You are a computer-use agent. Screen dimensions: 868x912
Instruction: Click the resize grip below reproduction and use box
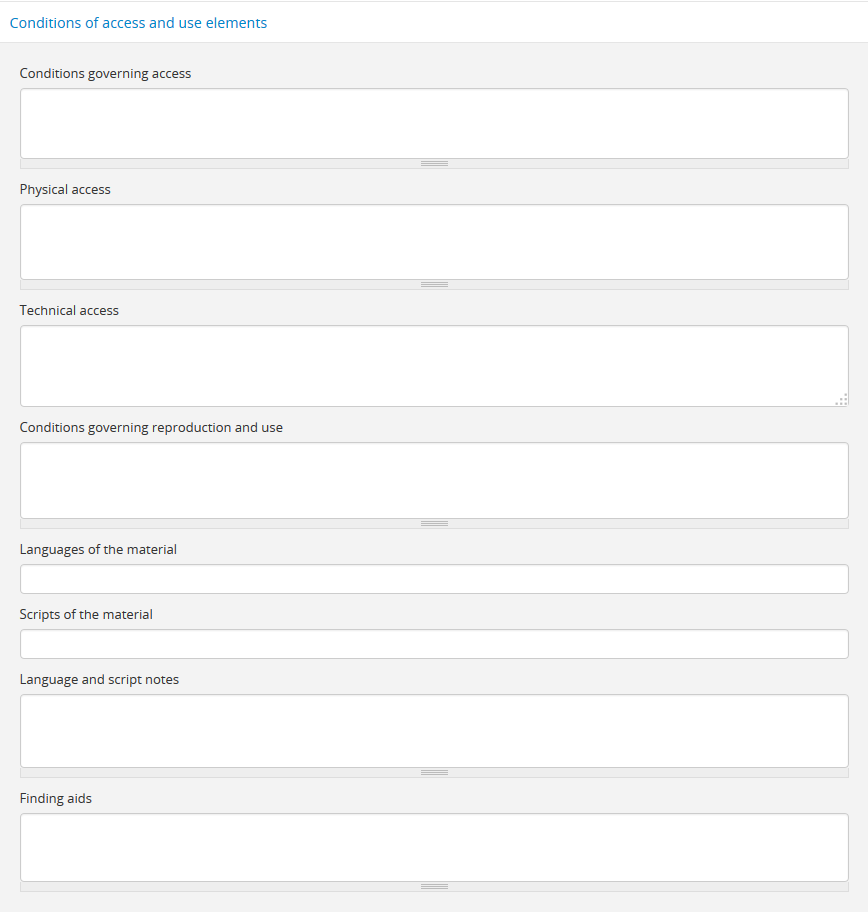[x=434, y=523]
